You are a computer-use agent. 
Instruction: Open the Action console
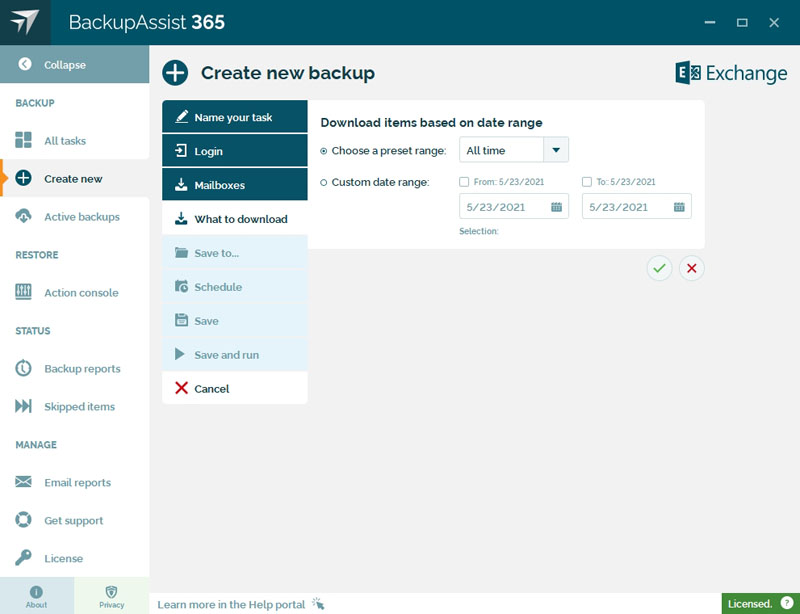coord(74,292)
